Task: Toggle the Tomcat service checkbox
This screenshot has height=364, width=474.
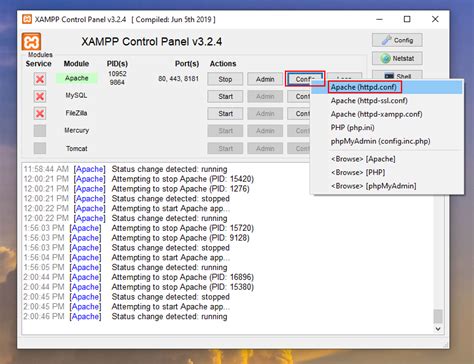Action: [x=40, y=148]
